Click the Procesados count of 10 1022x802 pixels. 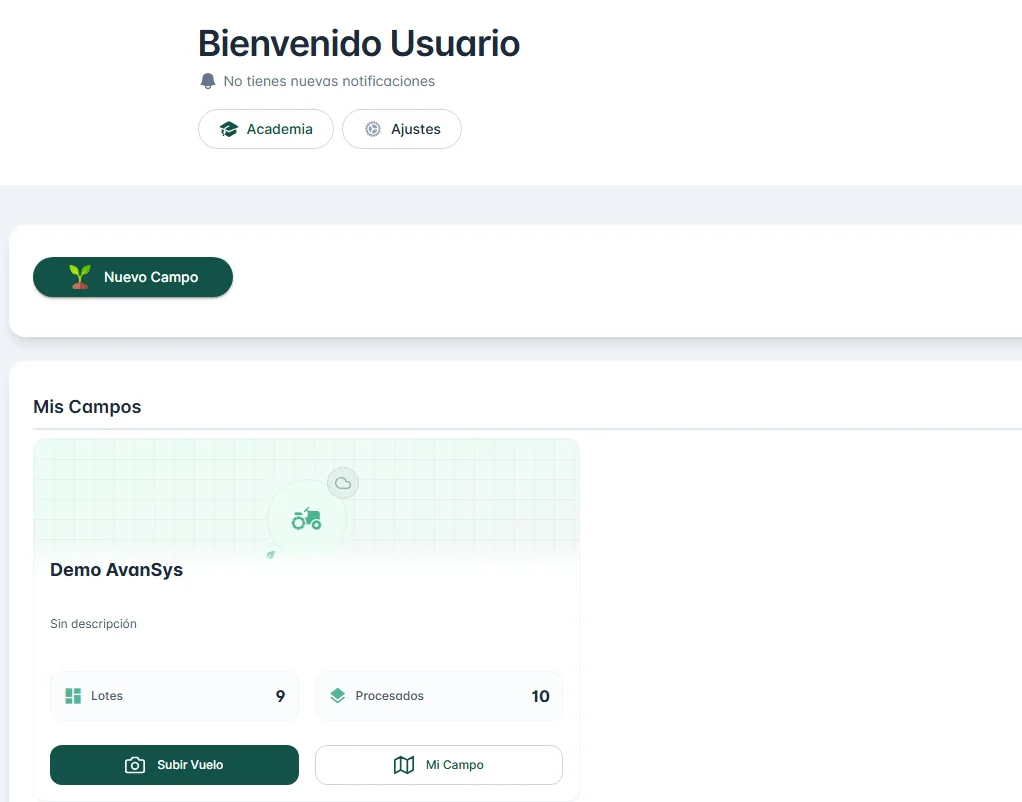540,696
